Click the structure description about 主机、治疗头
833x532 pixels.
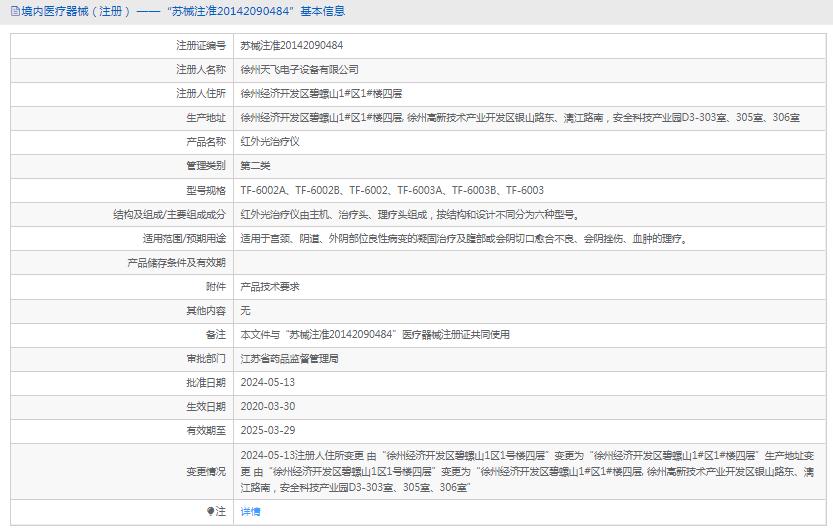coord(411,215)
